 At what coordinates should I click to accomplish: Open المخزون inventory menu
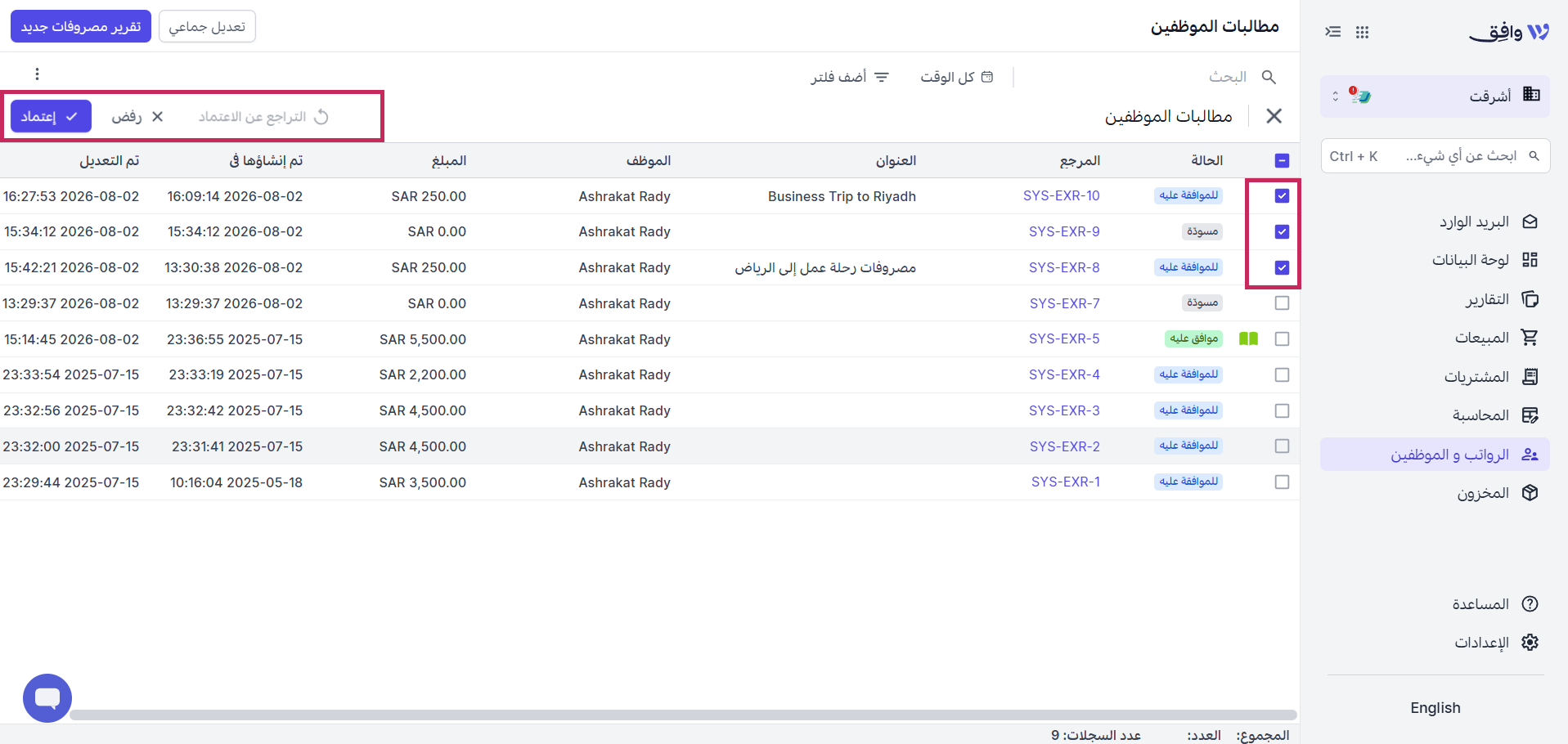point(1498,493)
